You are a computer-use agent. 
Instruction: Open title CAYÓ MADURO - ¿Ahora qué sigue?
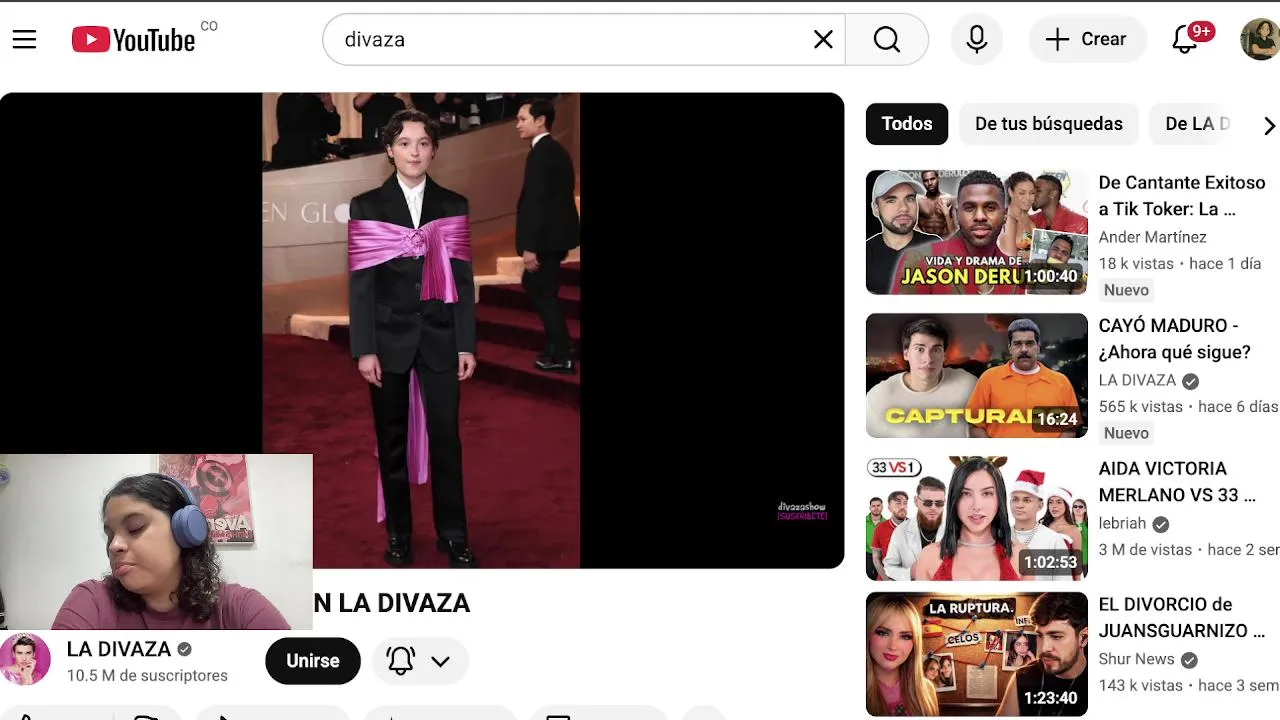(x=1175, y=339)
